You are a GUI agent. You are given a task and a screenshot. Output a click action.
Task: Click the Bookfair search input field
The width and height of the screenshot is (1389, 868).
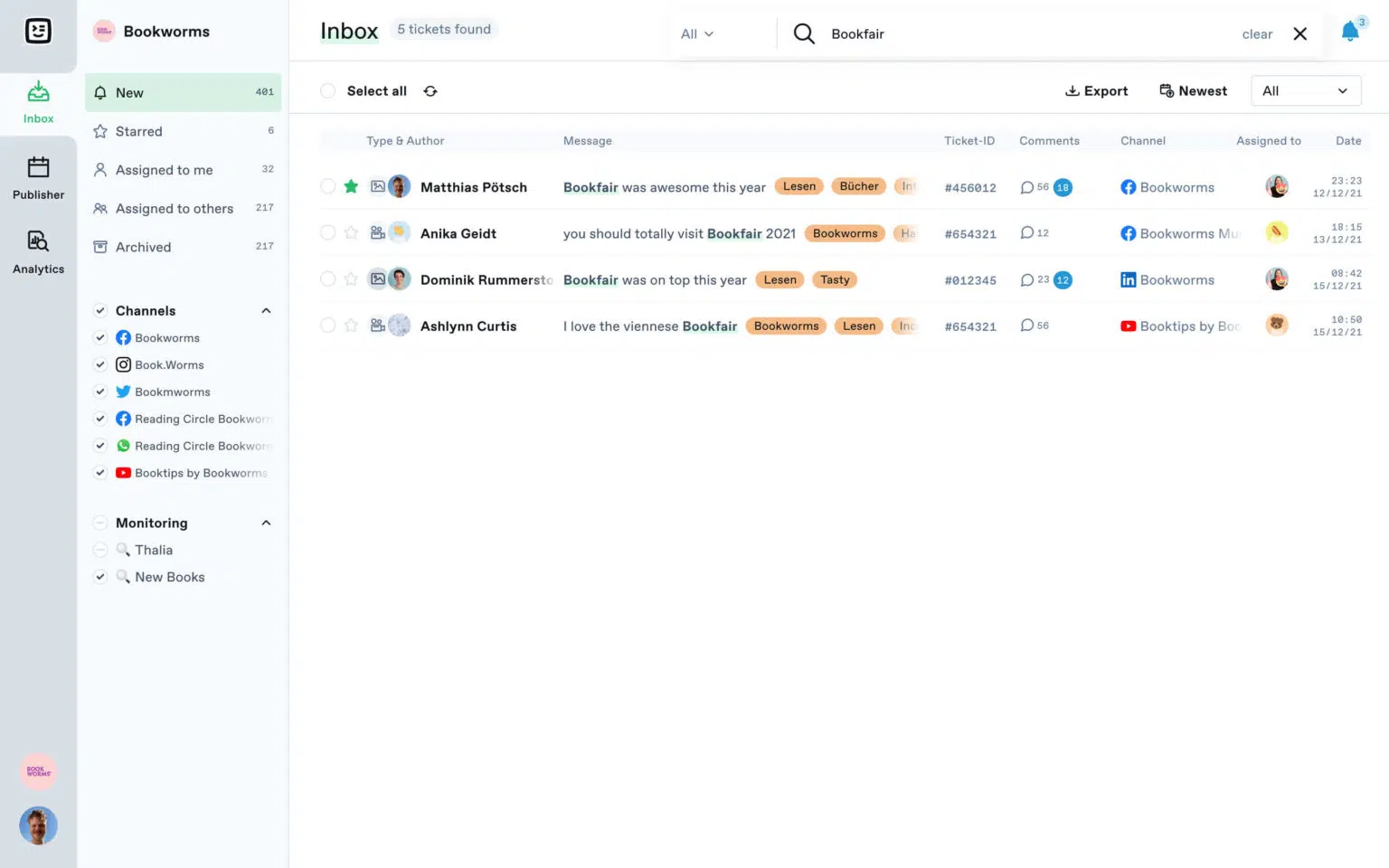tap(995, 34)
